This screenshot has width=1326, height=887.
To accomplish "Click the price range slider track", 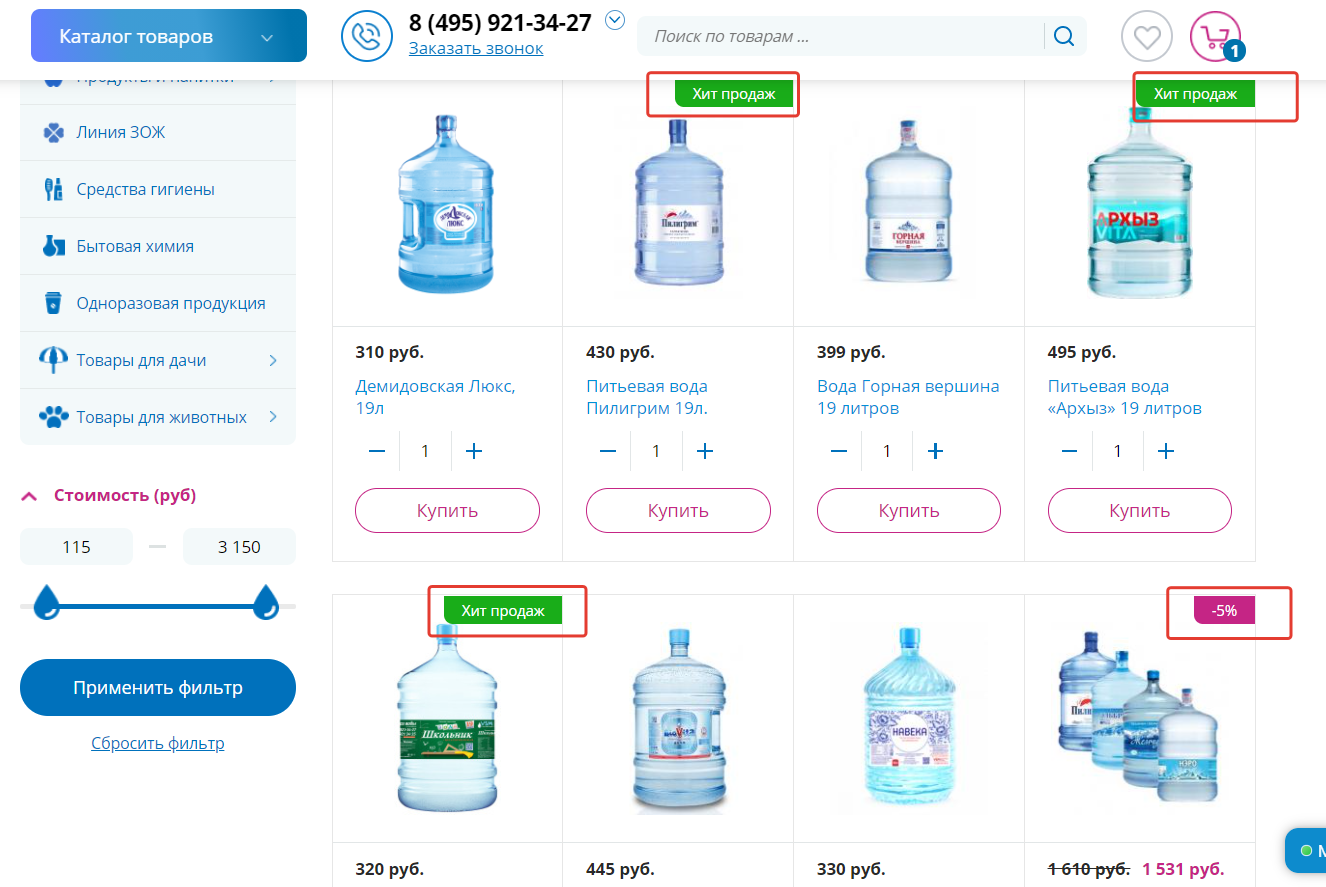I will click(158, 607).
